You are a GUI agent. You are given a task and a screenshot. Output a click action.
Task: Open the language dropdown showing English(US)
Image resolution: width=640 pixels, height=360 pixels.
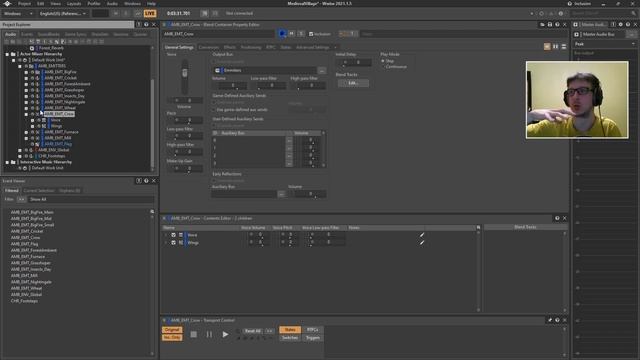click(63, 13)
